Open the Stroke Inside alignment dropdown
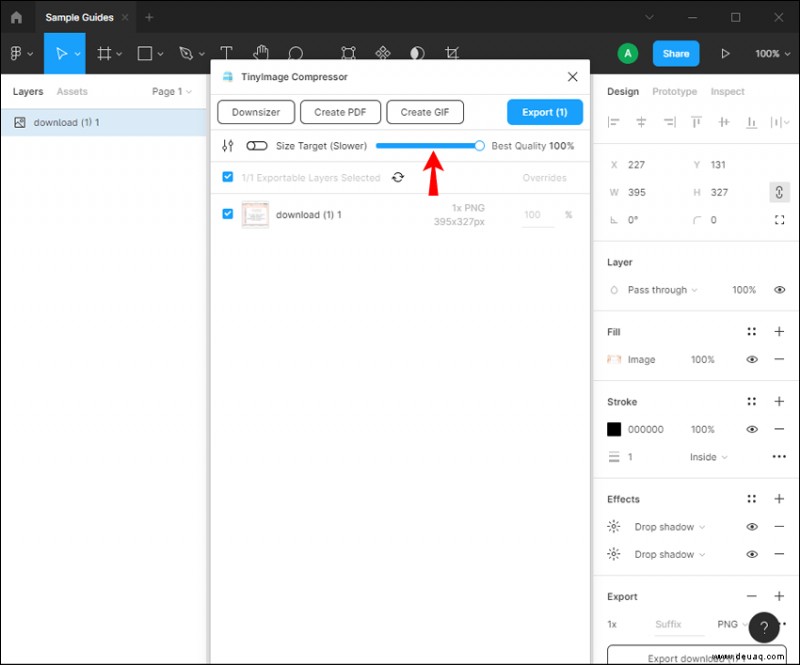The image size is (800, 665). (707, 456)
